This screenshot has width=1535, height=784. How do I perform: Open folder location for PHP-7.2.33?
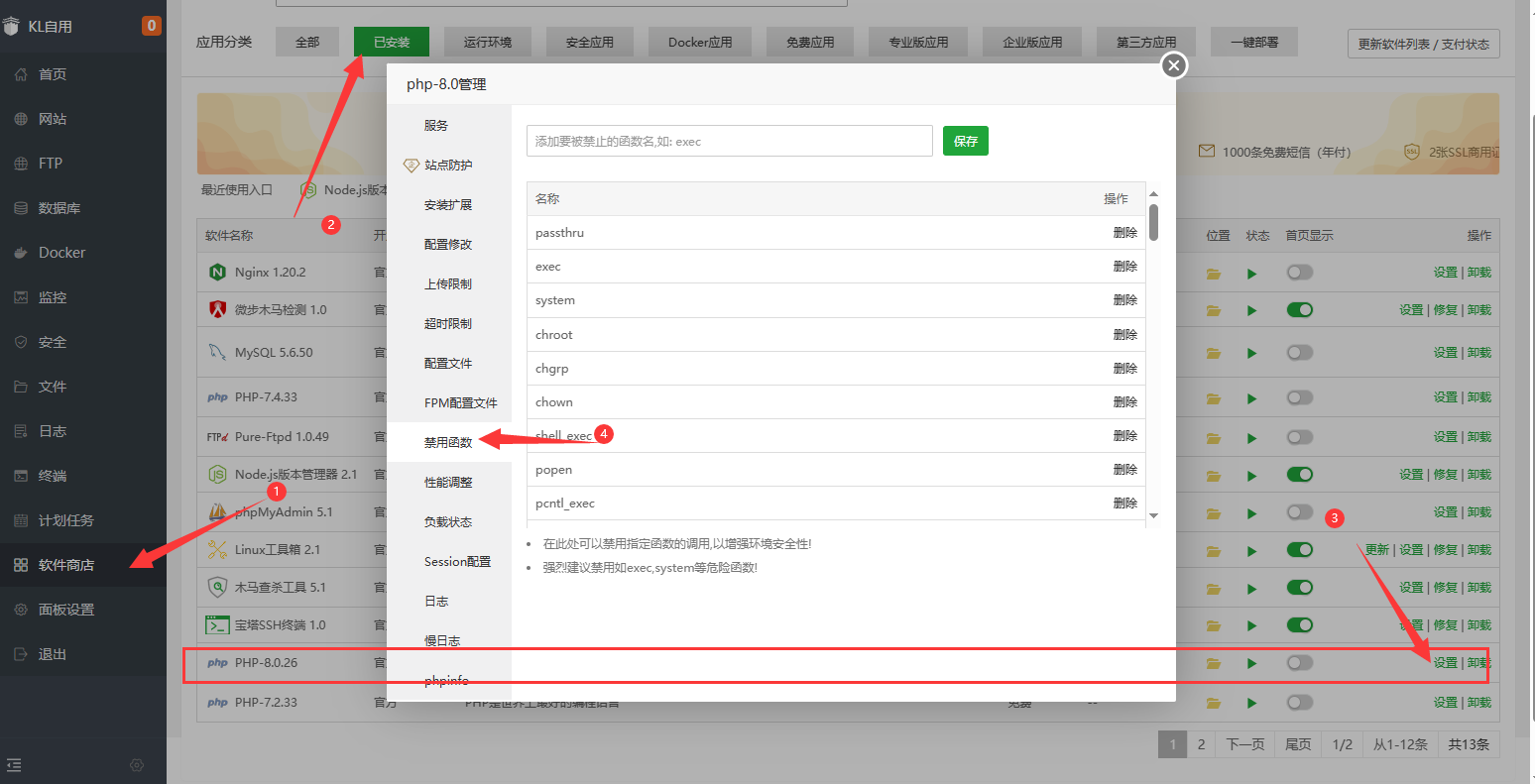[1214, 703]
